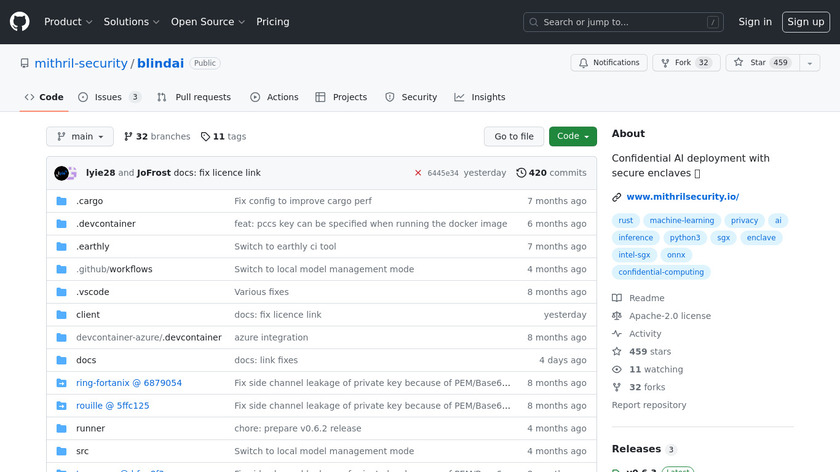The width and height of the screenshot is (840, 472).
Task: Star the blindai repository
Action: (759, 63)
